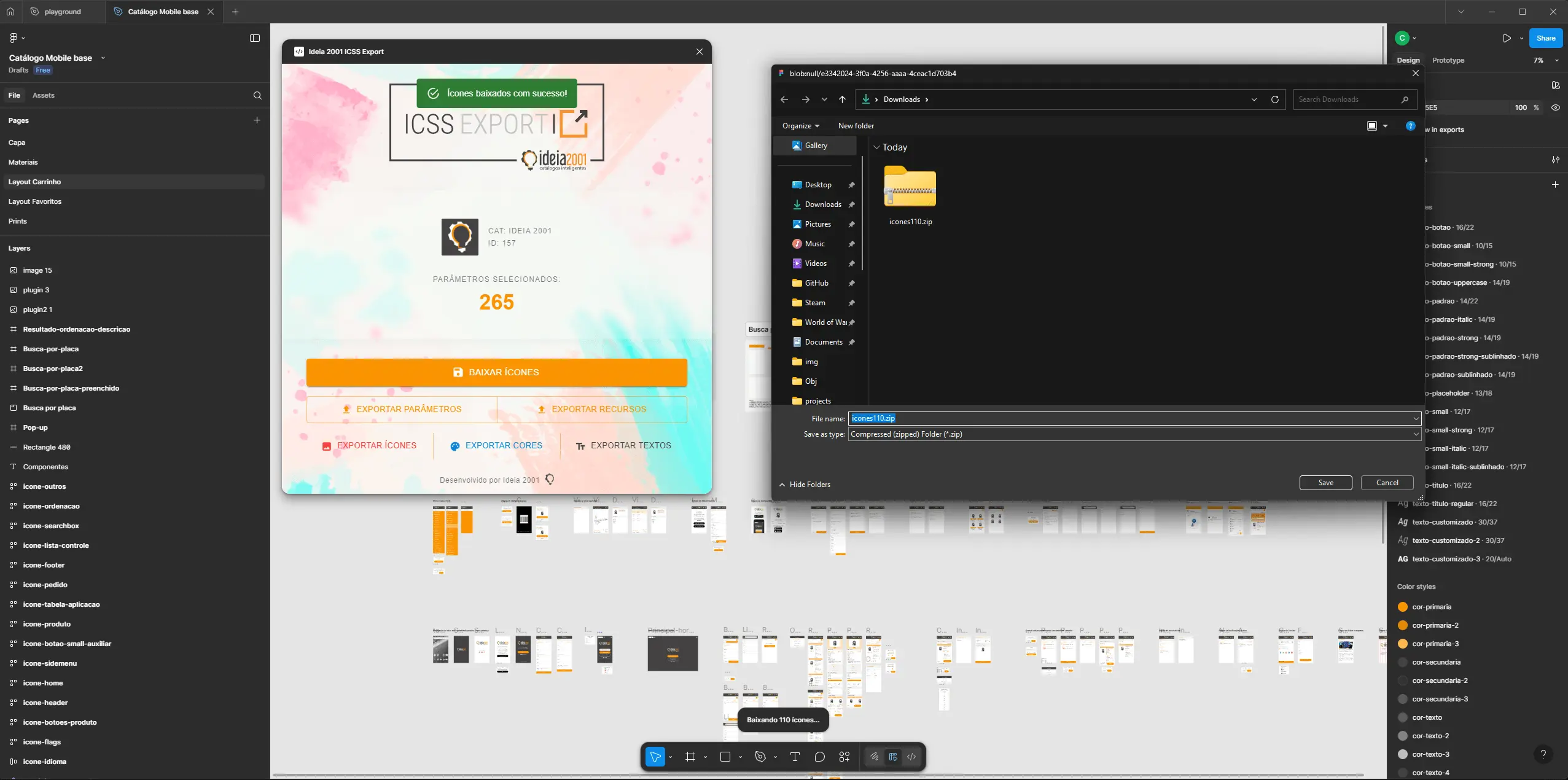
Task: Open the 'Save as type' dropdown
Action: pyautogui.click(x=1416, y=434)
